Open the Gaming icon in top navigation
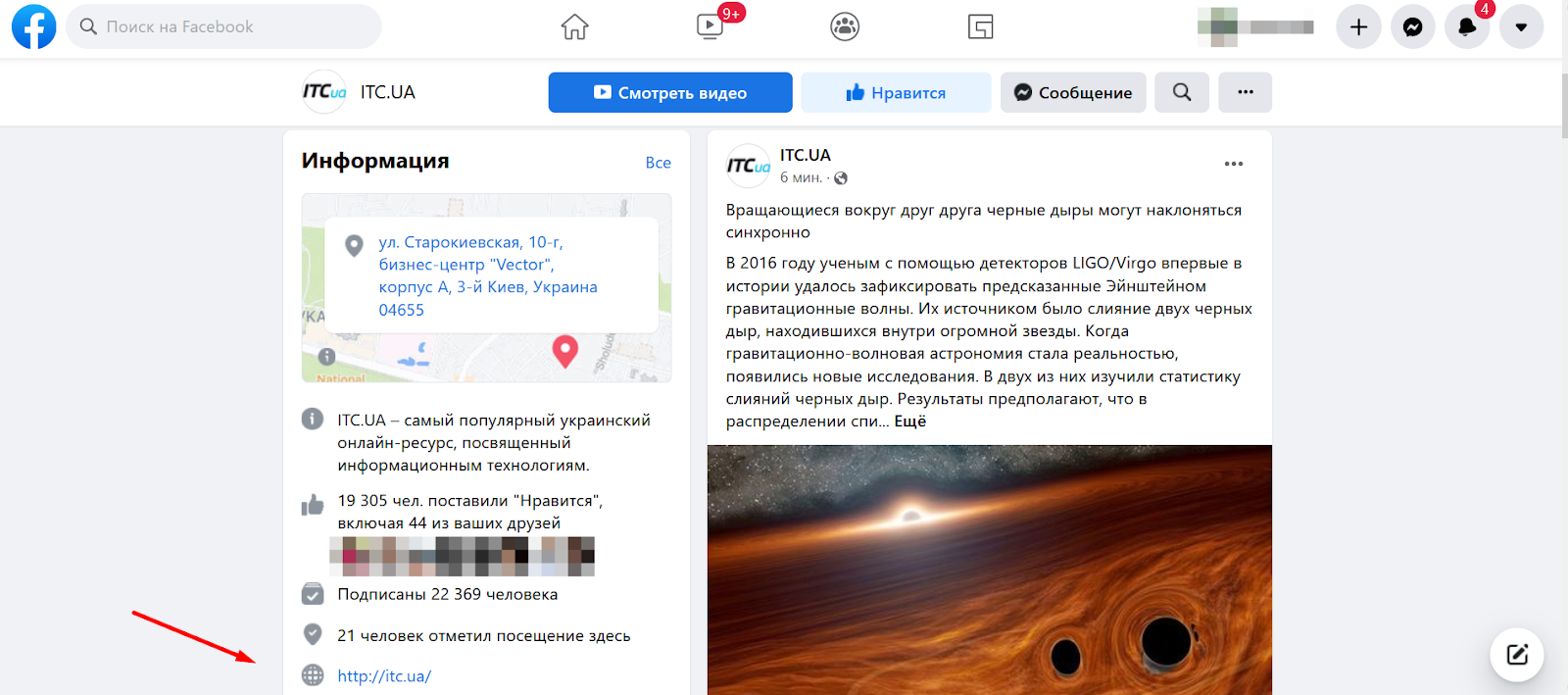Image resolution: width=1568 pixels, height=695 pixels. click(x=980, y=26)
